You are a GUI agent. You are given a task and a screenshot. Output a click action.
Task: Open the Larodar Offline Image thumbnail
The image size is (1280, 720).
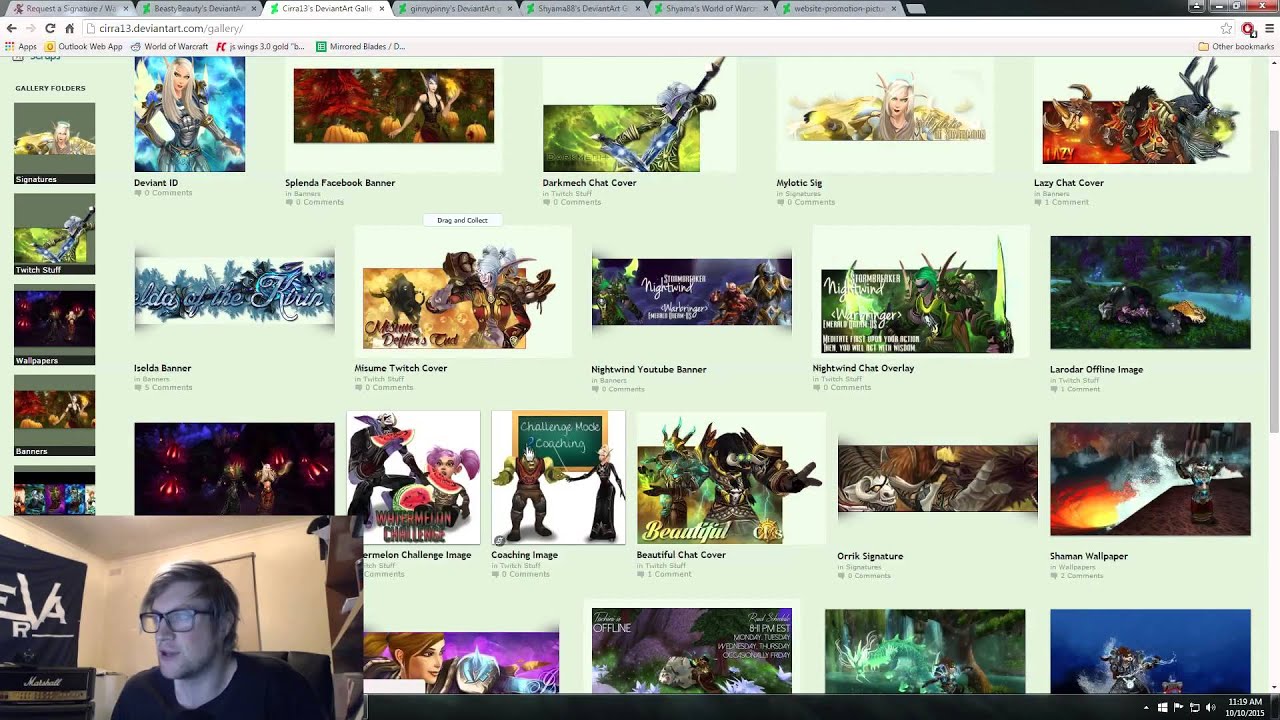click(x=1150, y=293)
